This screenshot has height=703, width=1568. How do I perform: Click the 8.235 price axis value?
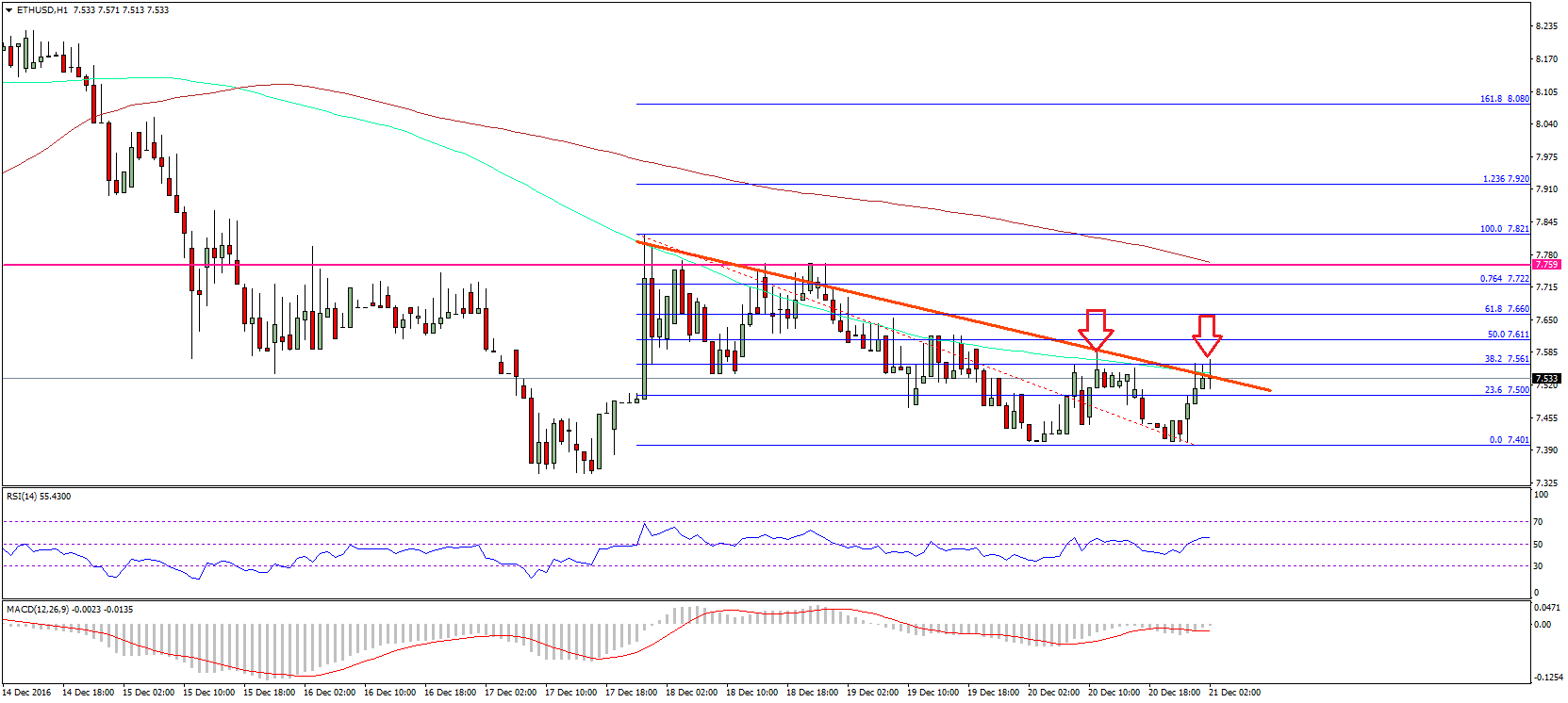(x=1546, y=26)
